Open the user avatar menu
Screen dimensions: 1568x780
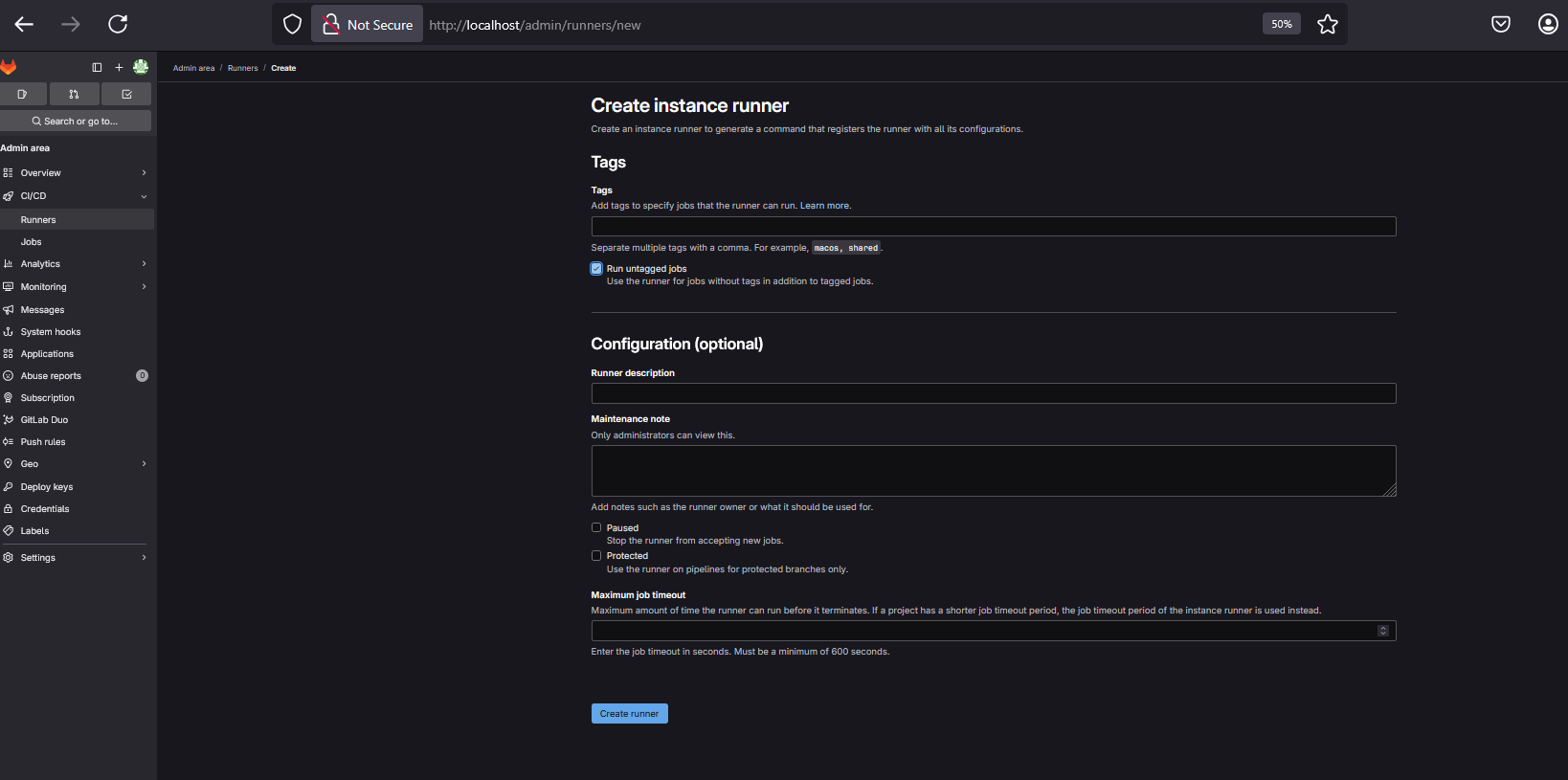click(x=141, y=67)
